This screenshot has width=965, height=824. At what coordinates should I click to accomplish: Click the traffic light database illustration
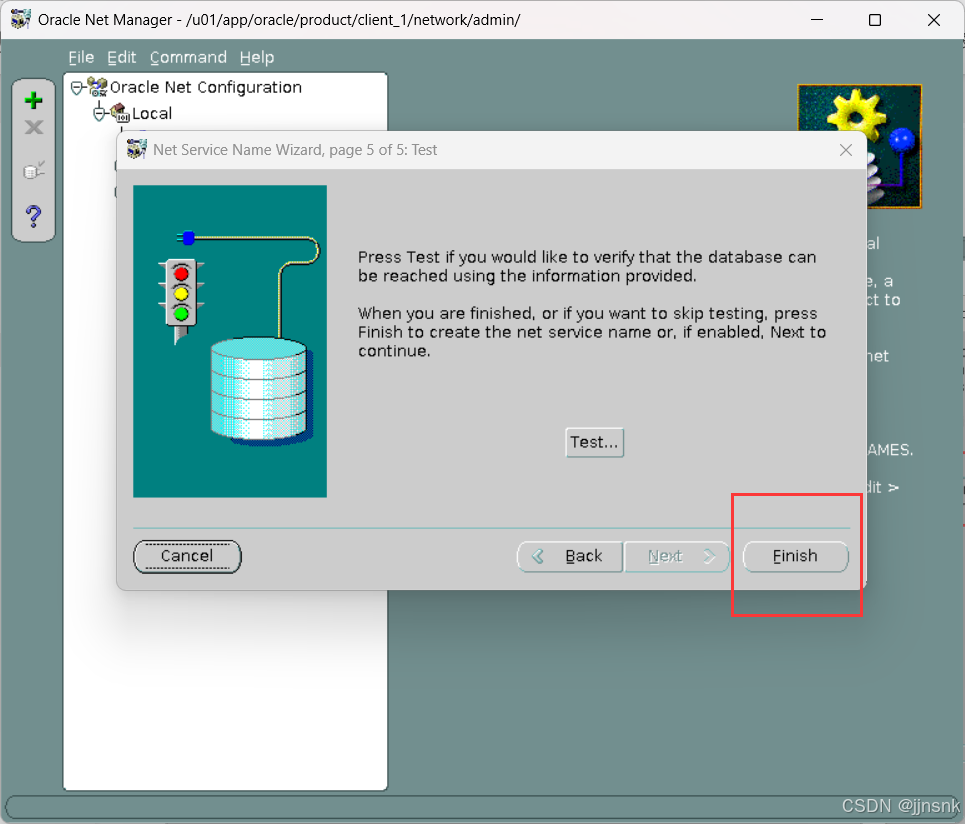230,342
